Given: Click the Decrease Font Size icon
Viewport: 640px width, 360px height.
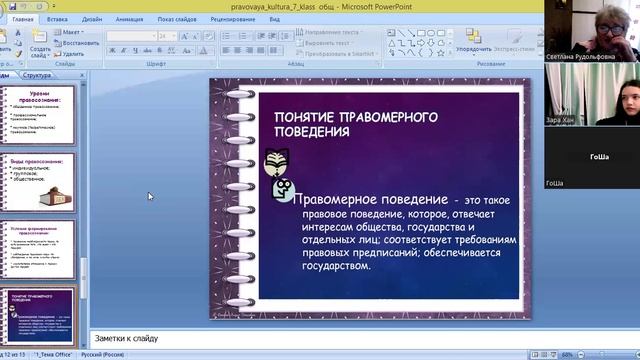Looking at the screenshot, I should [x=196, y=36].
